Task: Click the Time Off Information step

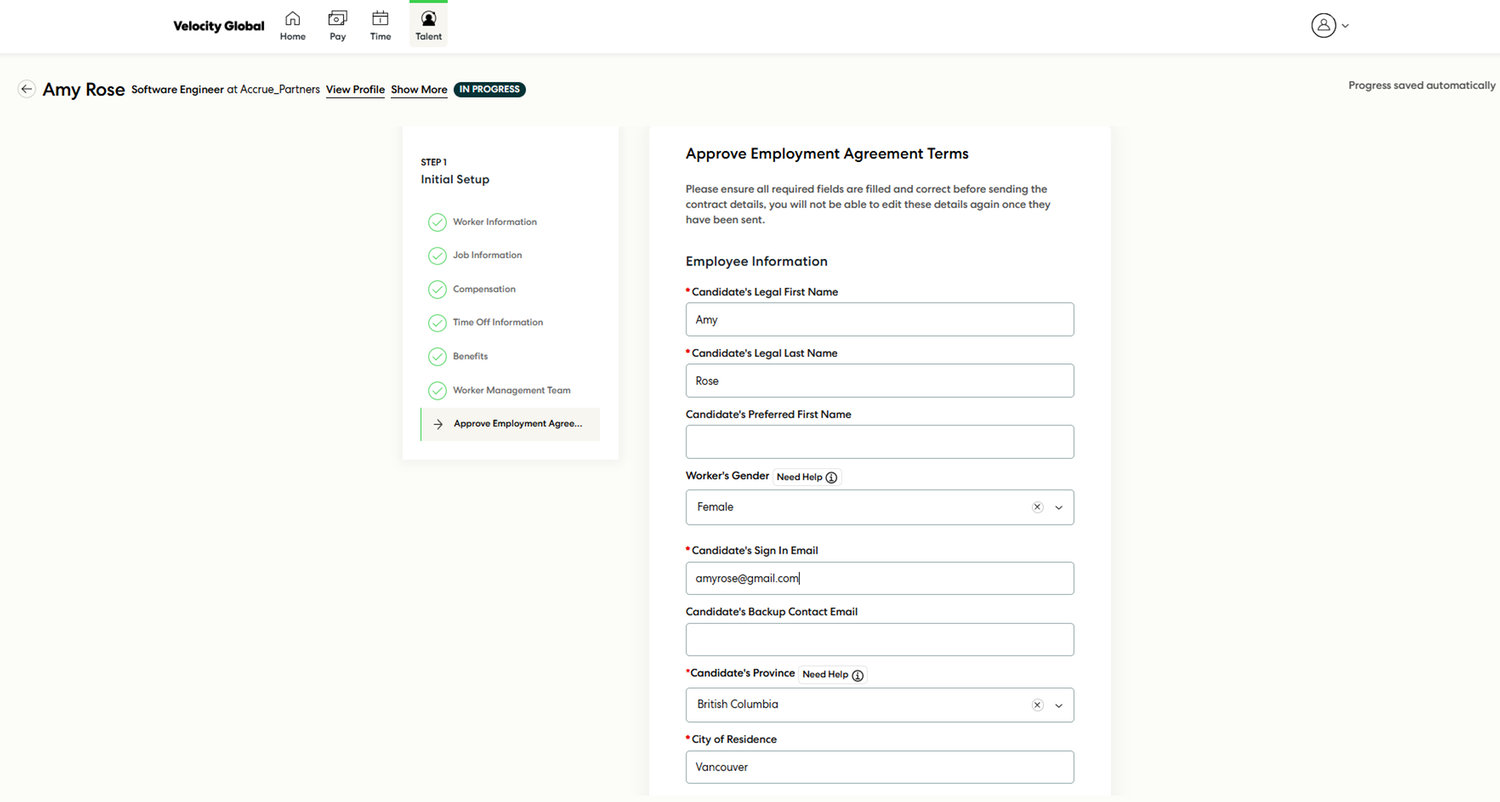Action: tap(498, 322)
